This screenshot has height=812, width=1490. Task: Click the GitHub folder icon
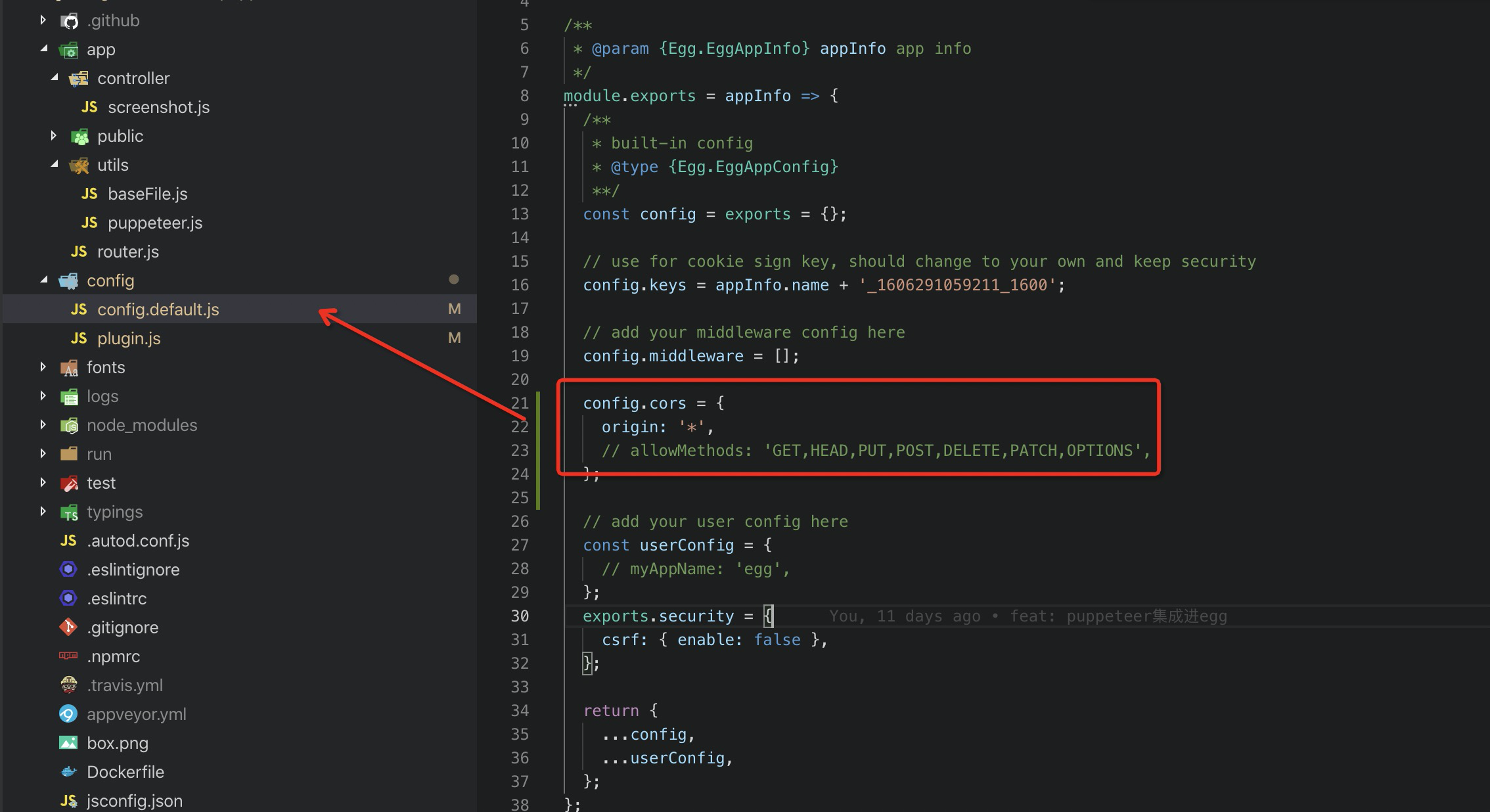(x=69, y=21)
